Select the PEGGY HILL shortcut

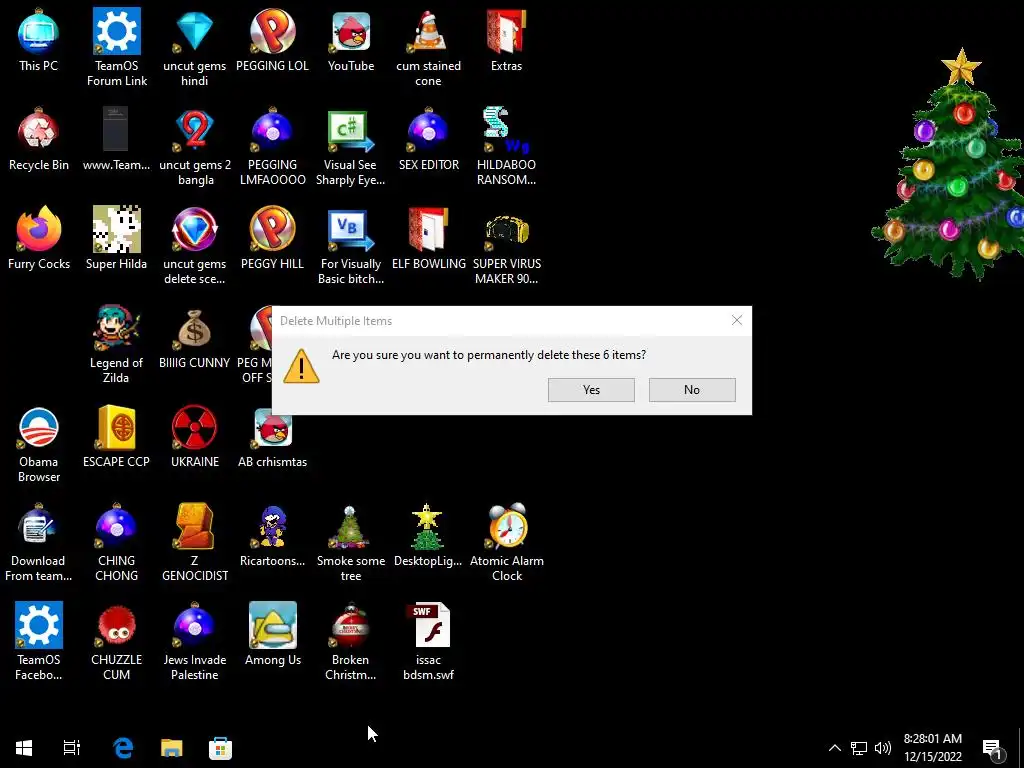coord(272,238)
